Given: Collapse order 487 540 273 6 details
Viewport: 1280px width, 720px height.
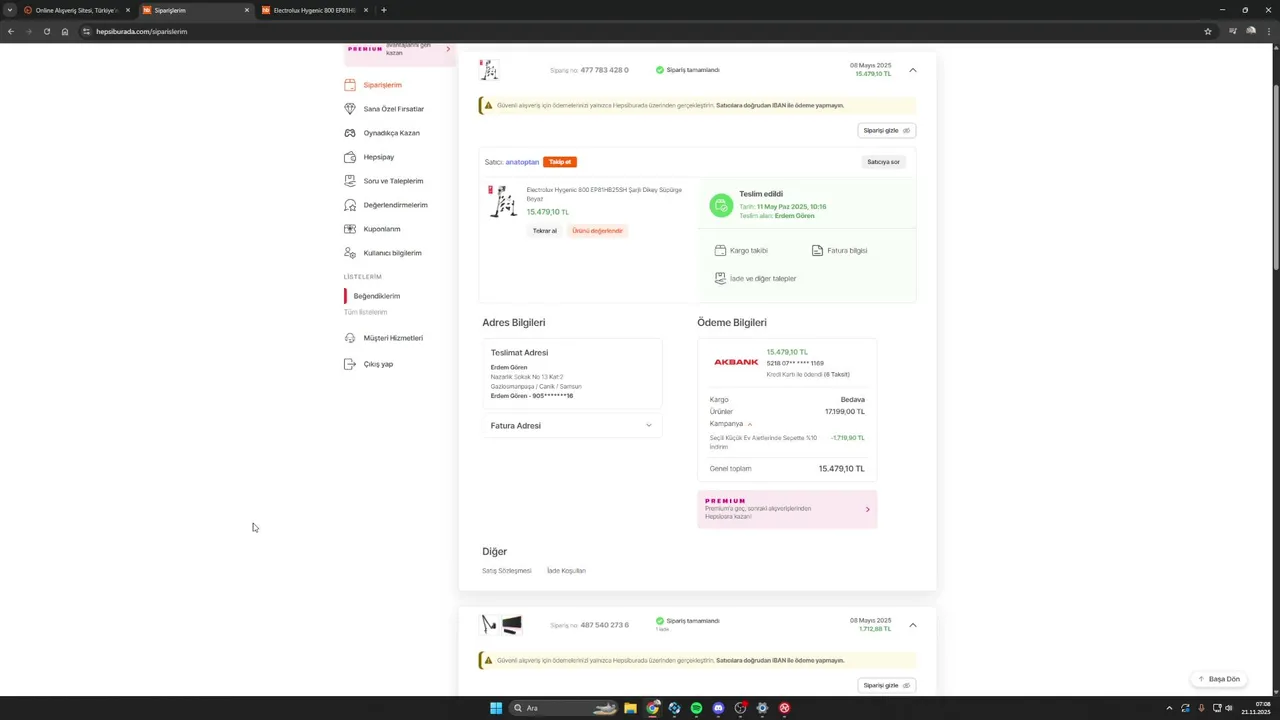Looking at the screenshot, I should pyautogui.click(x=913, y=625).
